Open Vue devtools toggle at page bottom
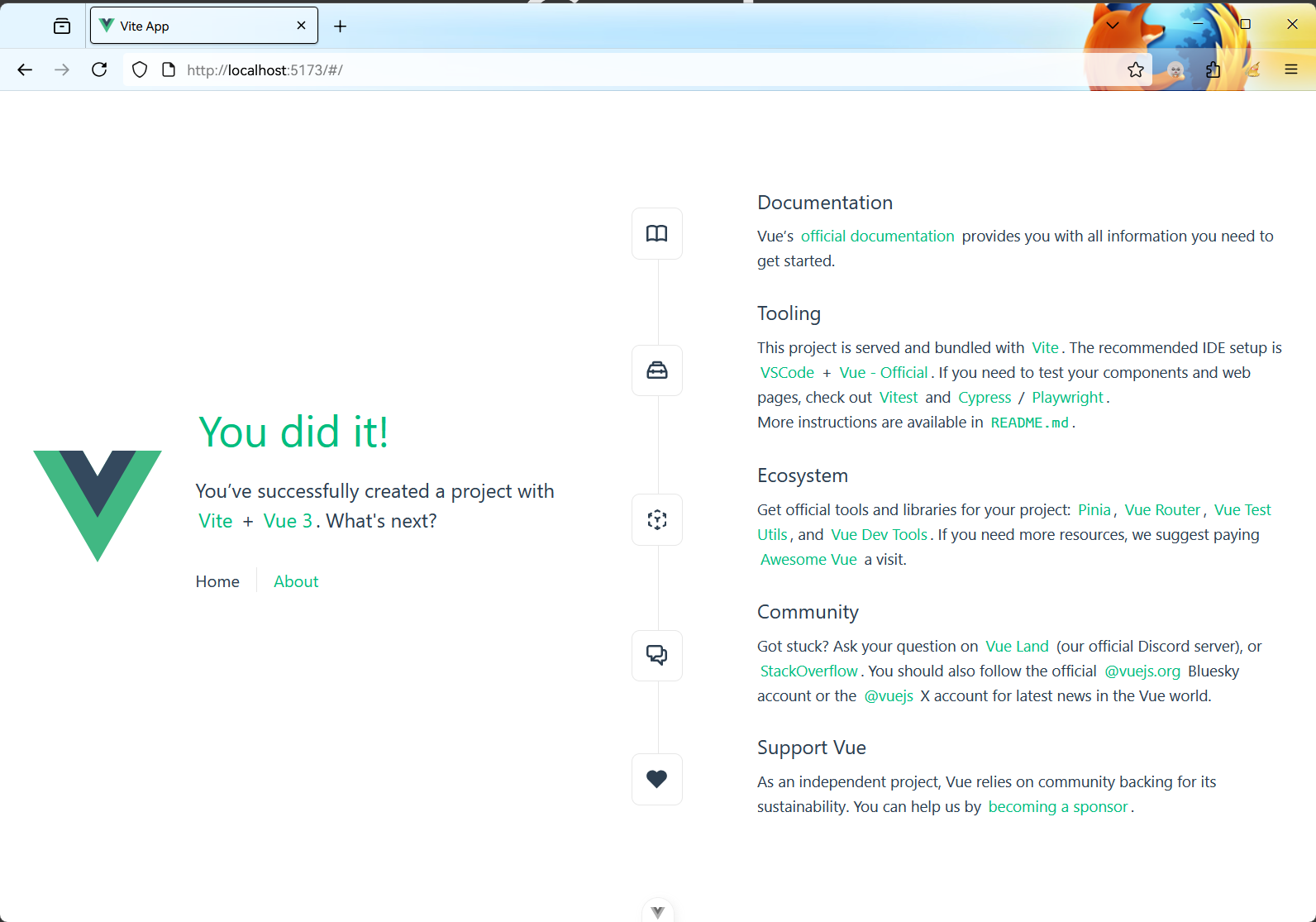Viewport: 1316px width, 922px height. tap(658, 911)
